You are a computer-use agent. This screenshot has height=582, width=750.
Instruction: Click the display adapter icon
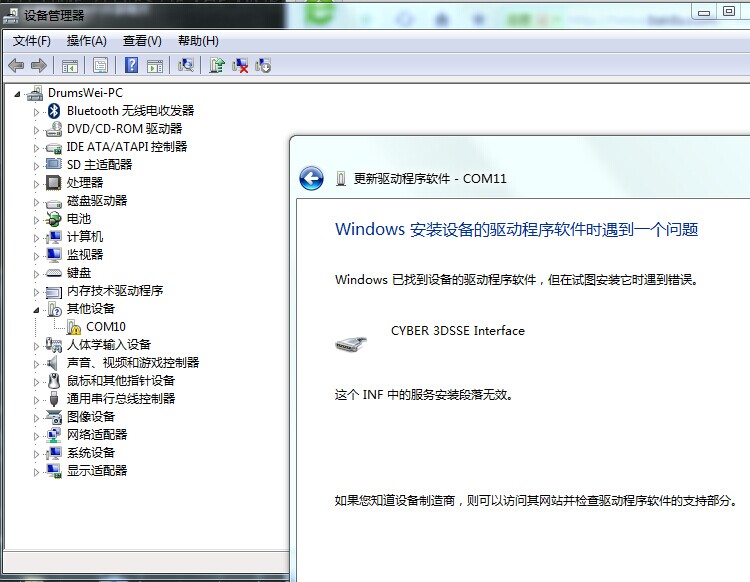pos(54,471)
